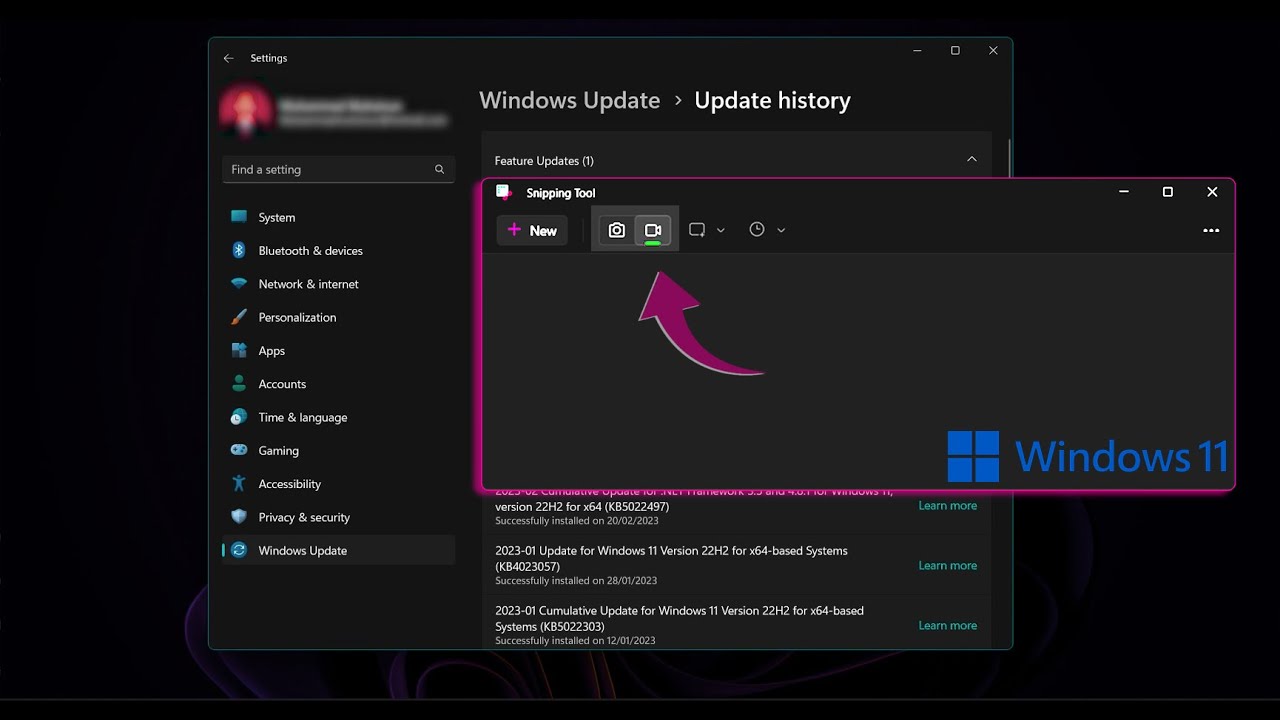The width and height of the screenshot is (1280, 720).
Task: Switch Snipping Tool to Record video mode
Action: 653,230
